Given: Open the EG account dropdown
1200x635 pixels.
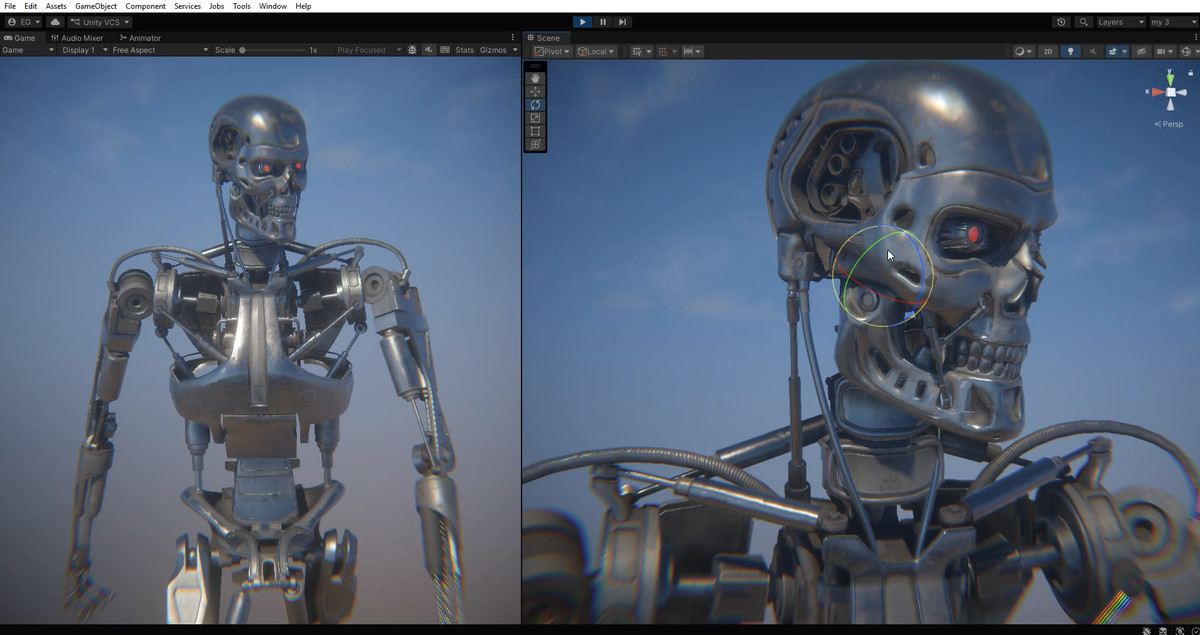Looking at the screenshot, I should [23, 22].
